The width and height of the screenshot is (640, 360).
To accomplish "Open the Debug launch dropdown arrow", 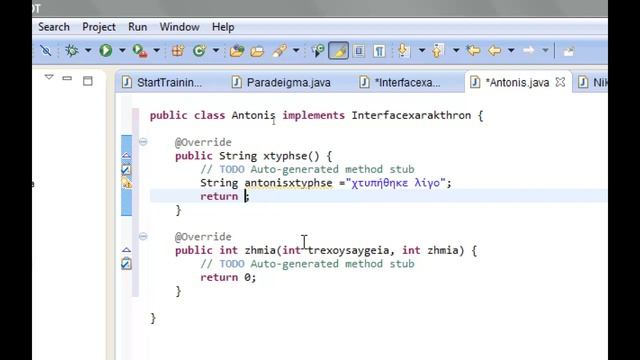I will (88, 51).
